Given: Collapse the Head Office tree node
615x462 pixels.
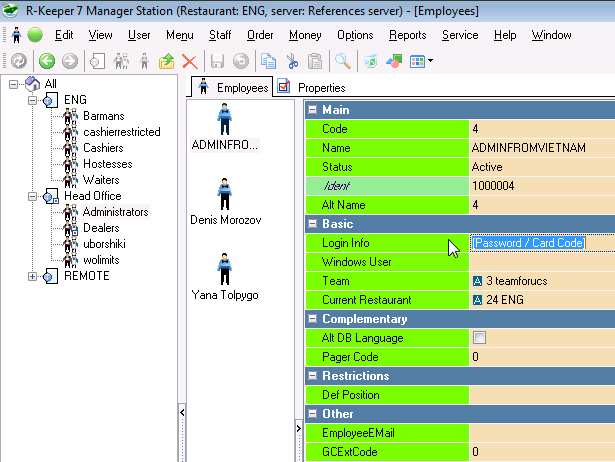Looking at the screenshot, I should coord(33,196).
